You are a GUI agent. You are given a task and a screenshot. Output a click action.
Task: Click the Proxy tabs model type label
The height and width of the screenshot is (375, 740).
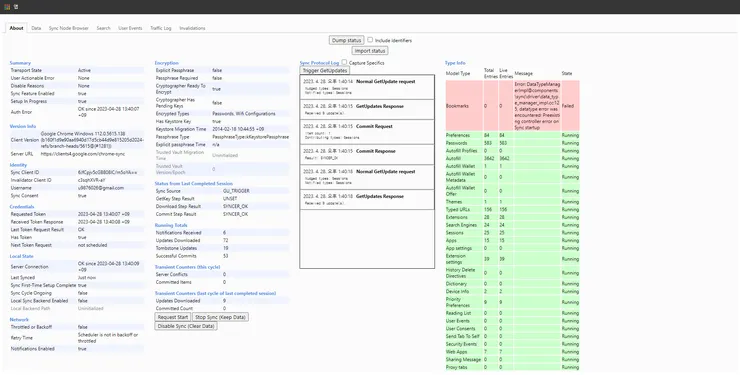click(x=456, y=367)
